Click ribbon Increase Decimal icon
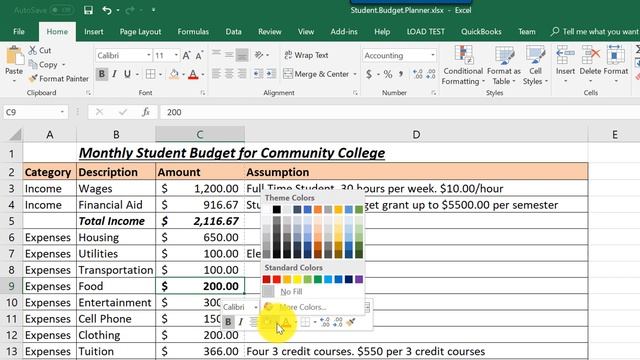 tap(418, 74)
